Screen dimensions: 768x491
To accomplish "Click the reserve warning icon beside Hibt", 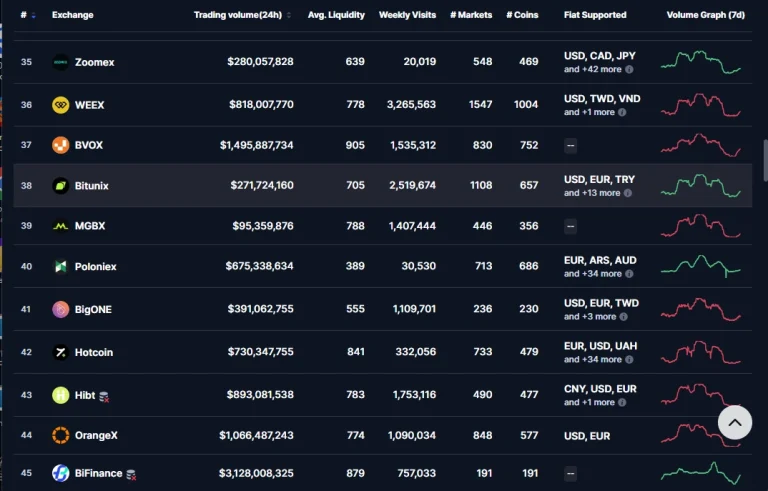I will 104,396.
